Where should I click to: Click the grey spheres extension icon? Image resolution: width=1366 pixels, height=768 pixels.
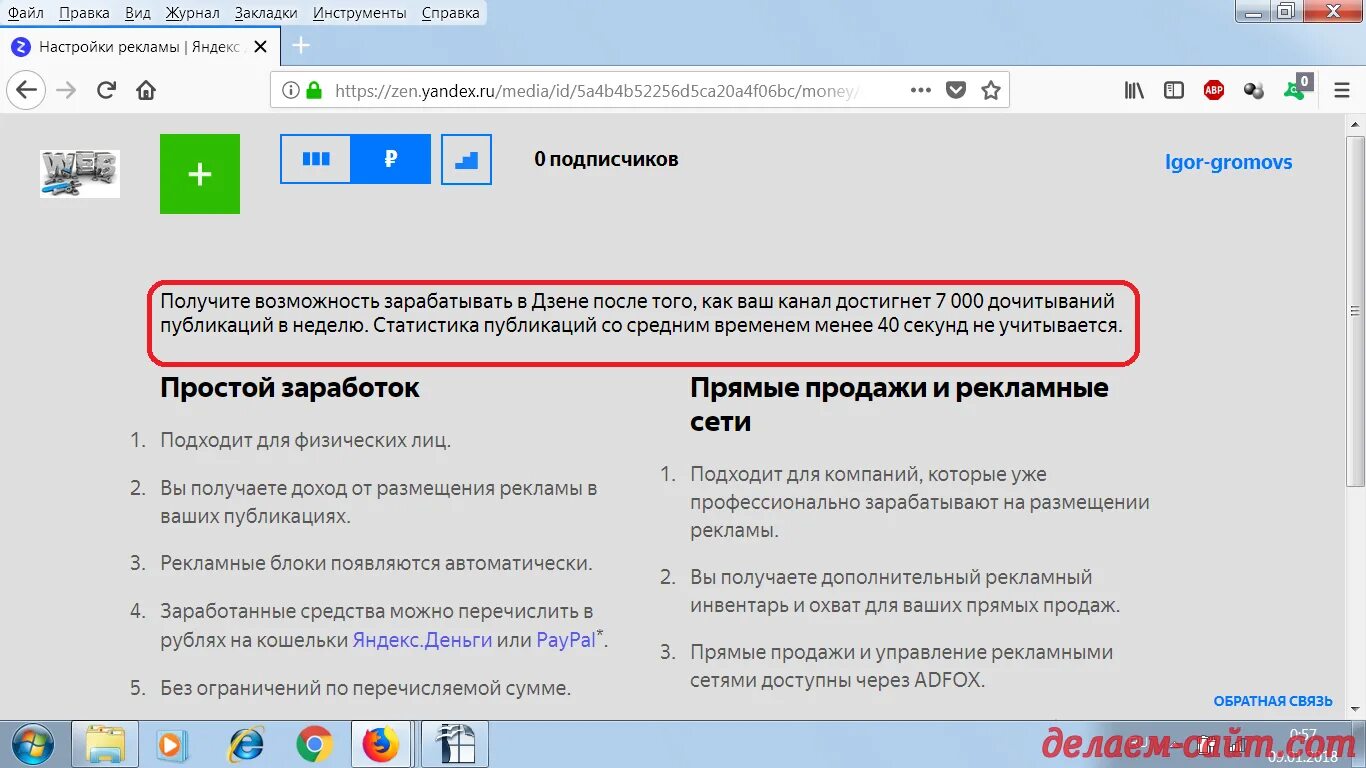pyautogui.click(x=1254, y=90)
